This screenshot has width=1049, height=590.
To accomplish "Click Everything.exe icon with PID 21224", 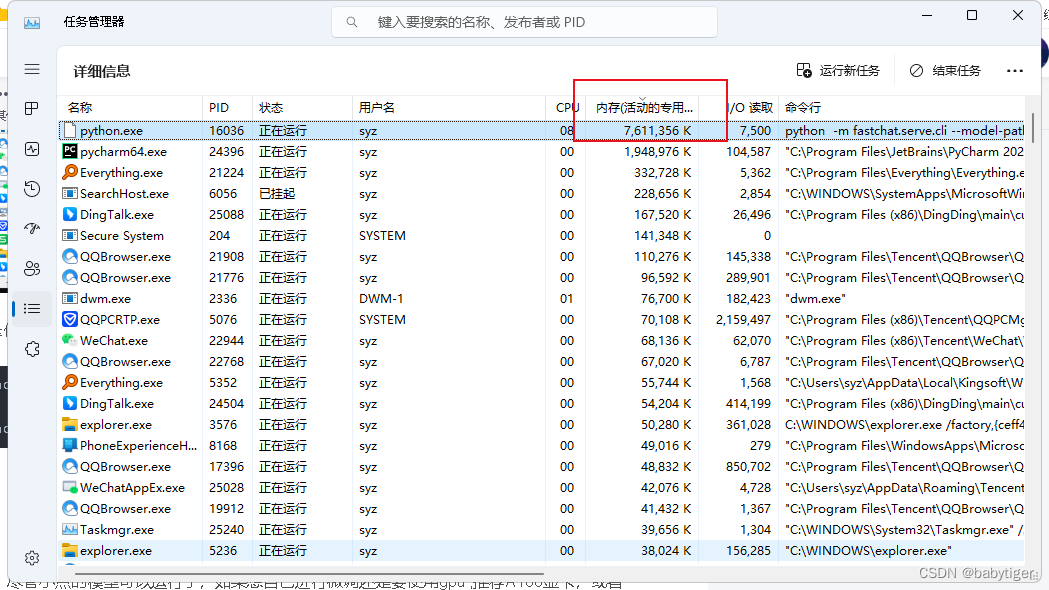I will click(70, 173).
